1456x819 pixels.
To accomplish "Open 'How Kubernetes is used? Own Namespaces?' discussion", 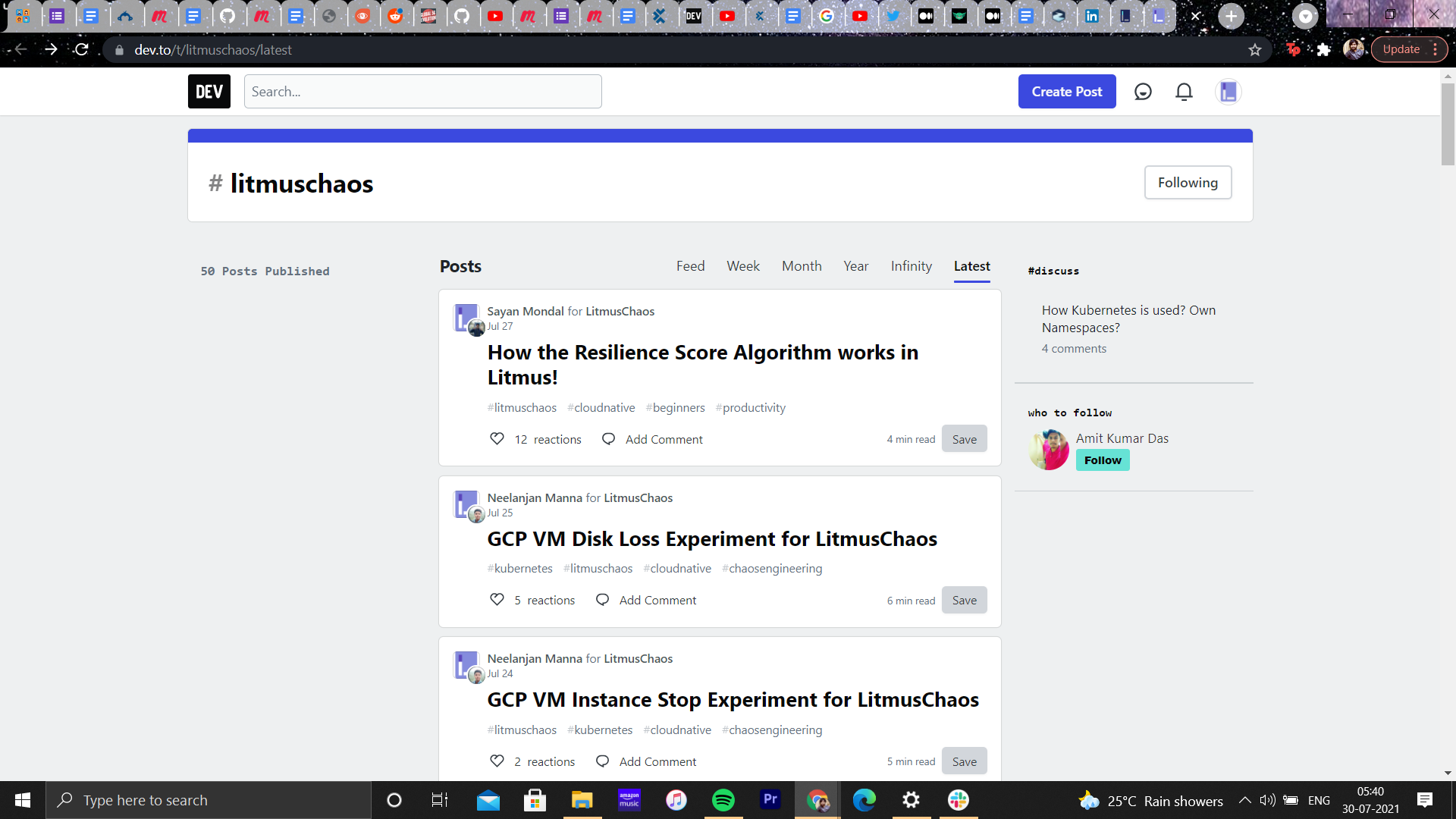I will click(1128, 319).
